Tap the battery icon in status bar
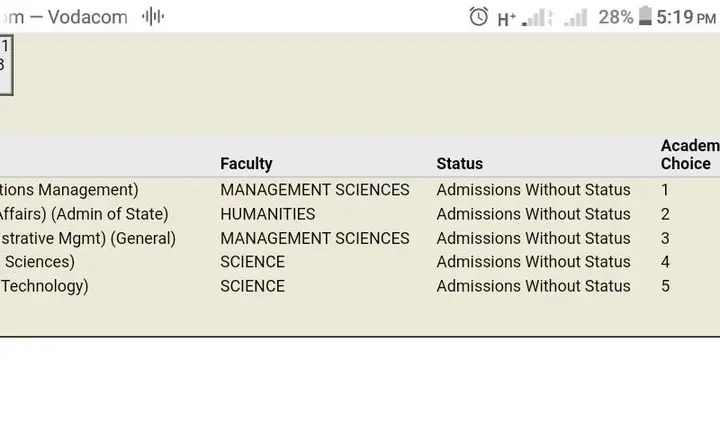The height and width of the screenshot is (432, 720). tap(645, 16)
